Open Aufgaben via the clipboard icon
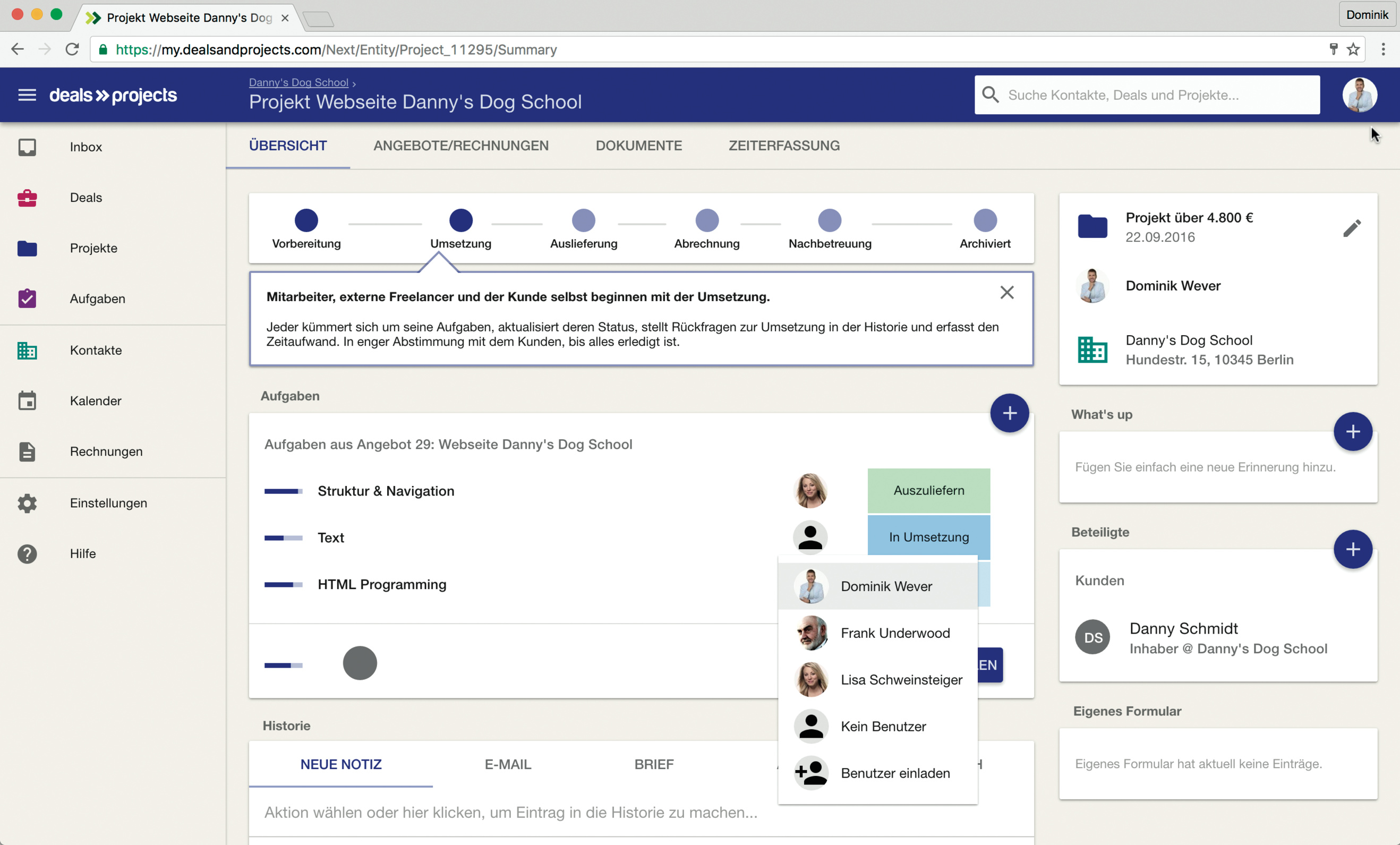Viewport: 1400px width, 845px height. (x=27, y=299)
